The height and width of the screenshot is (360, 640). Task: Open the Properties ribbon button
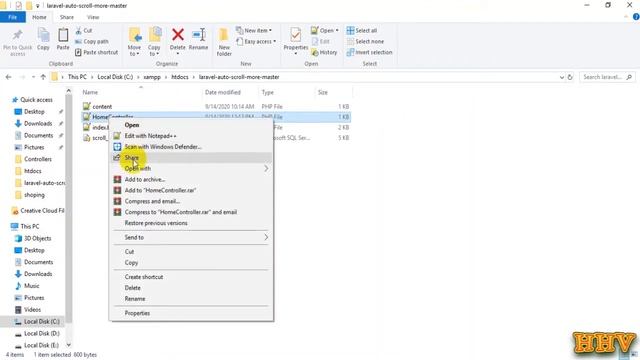pyautogui.click(x=296, y=41)
